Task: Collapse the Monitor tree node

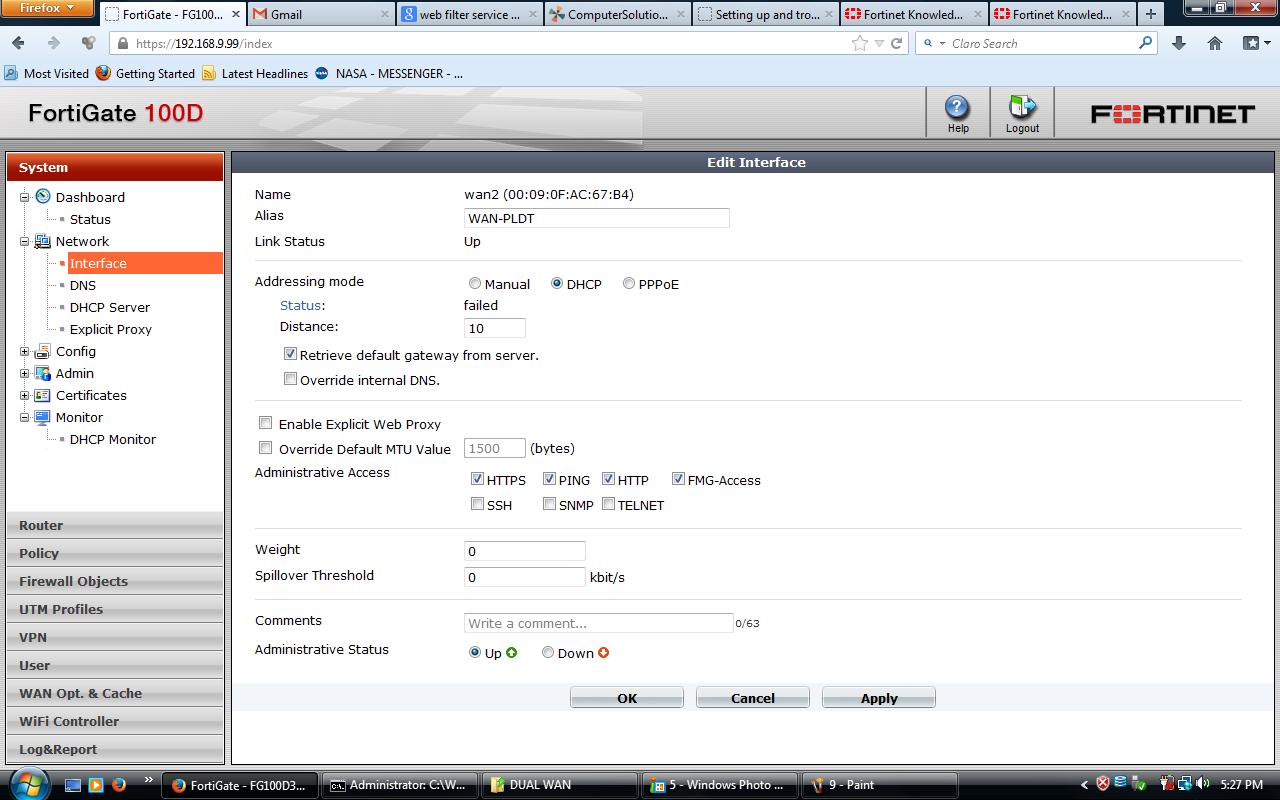Action: [x=25, y=417]
